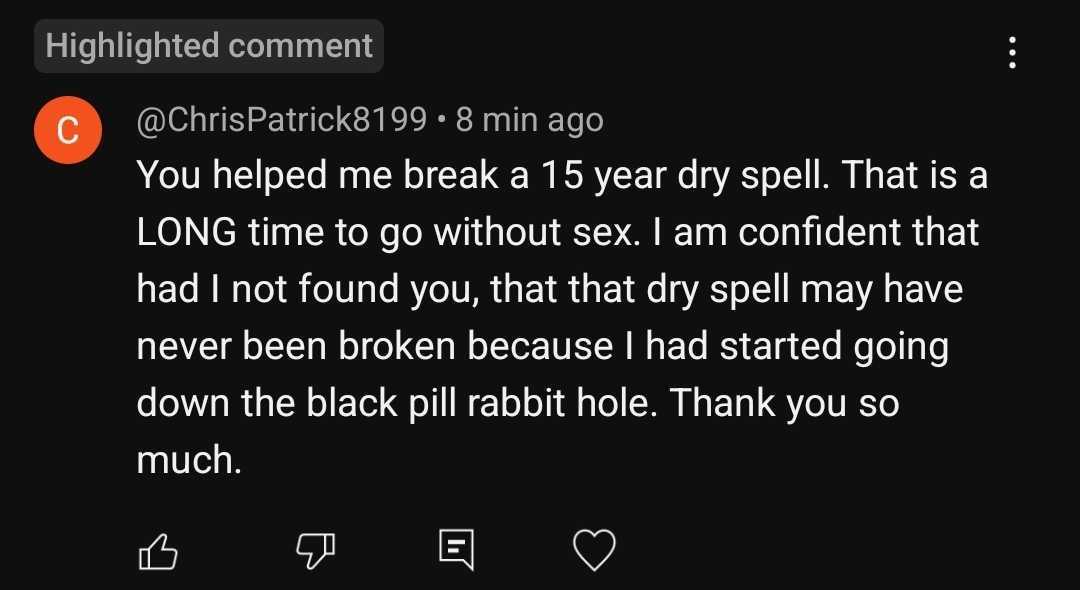Click the phrase "I am confident that"
Viewport: 1080px width, 590px height.
point(817,233)
